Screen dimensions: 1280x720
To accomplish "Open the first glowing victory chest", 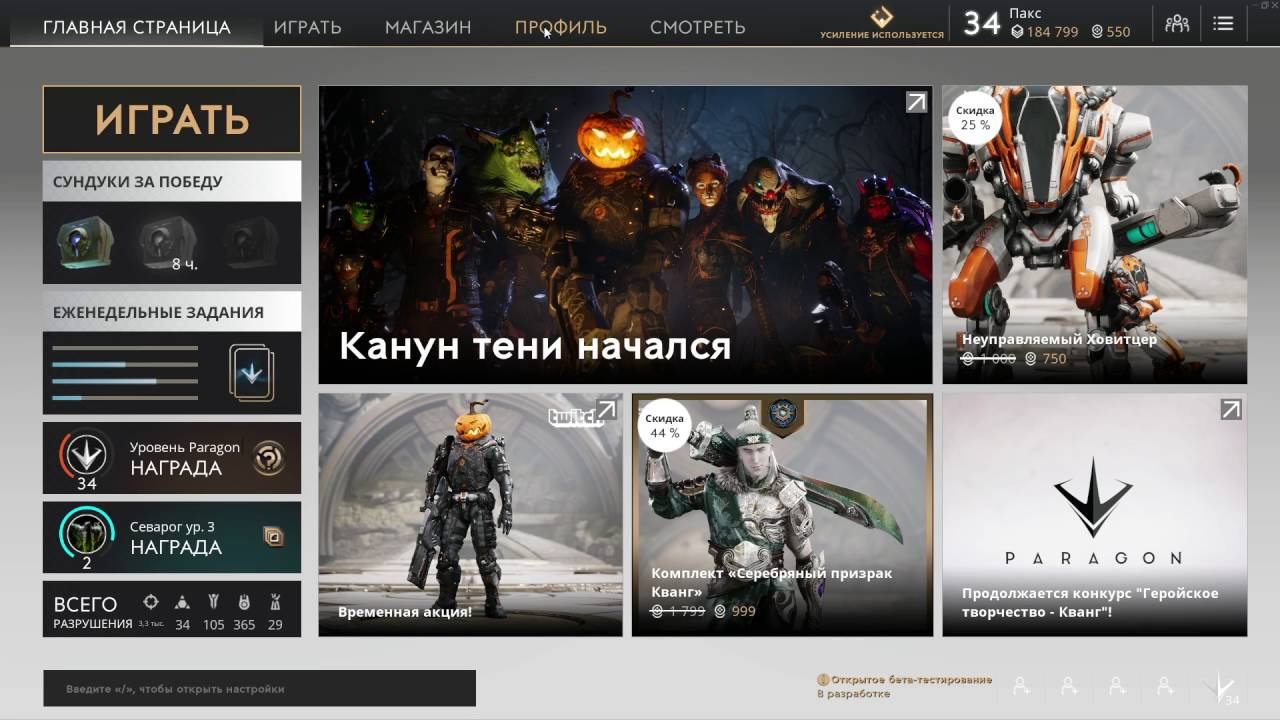I will (x=85, y=243).
